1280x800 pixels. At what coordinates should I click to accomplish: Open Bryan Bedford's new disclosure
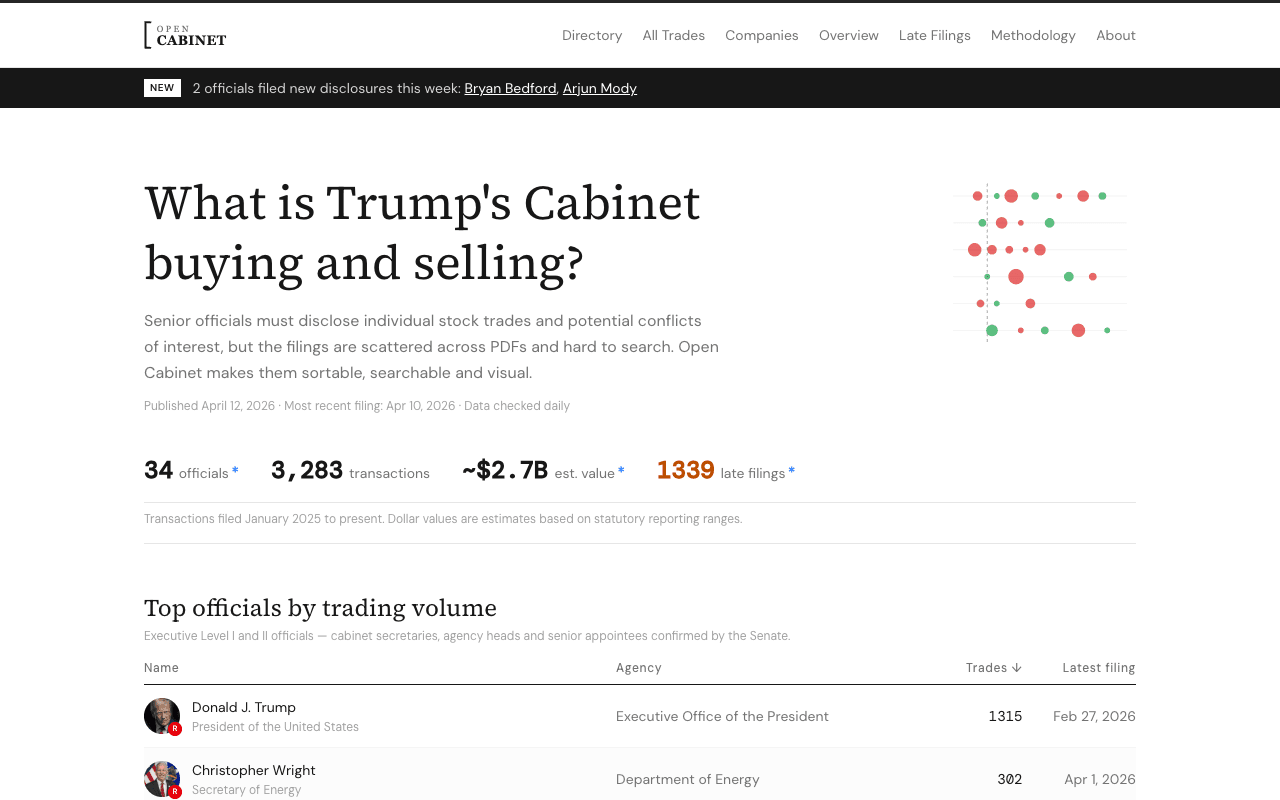click(x=510, y=87)
